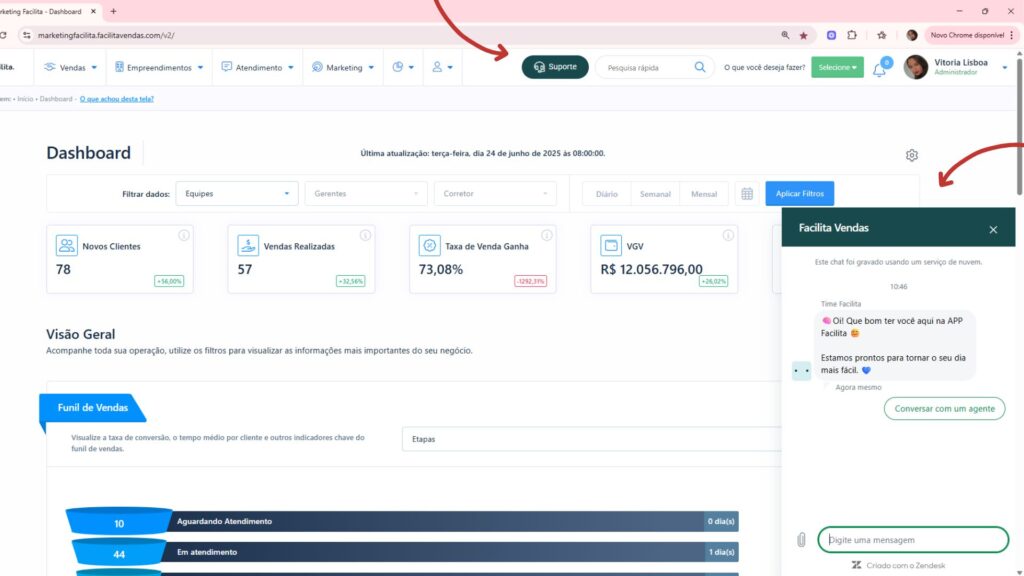Select the Diário period option

(x=606, y=194)
